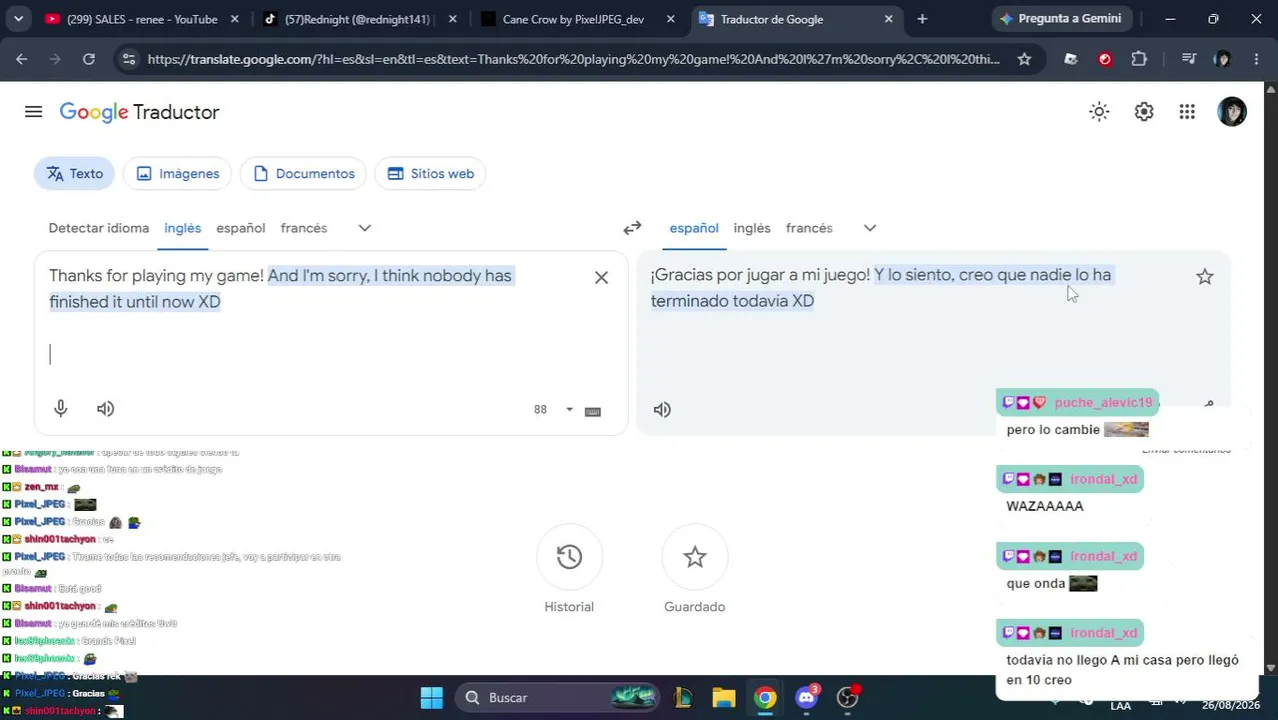The height and width of the screenshot is (720, 1278).
Task: Clear the source text with X
Action: [601, 277]
